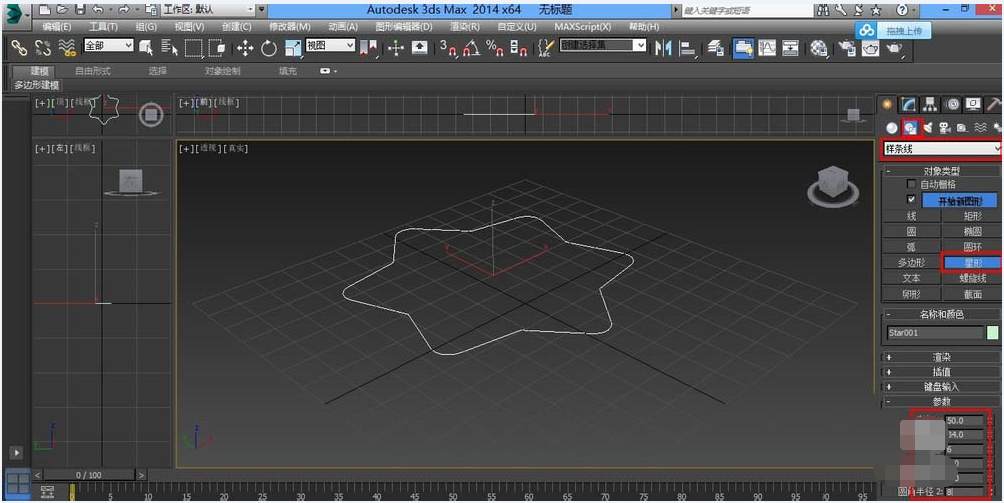The height and width of the screenshot is (503, 1004).
Task: Toggle the 自动栅格 checkbox
Action: (x=910, y=185)
